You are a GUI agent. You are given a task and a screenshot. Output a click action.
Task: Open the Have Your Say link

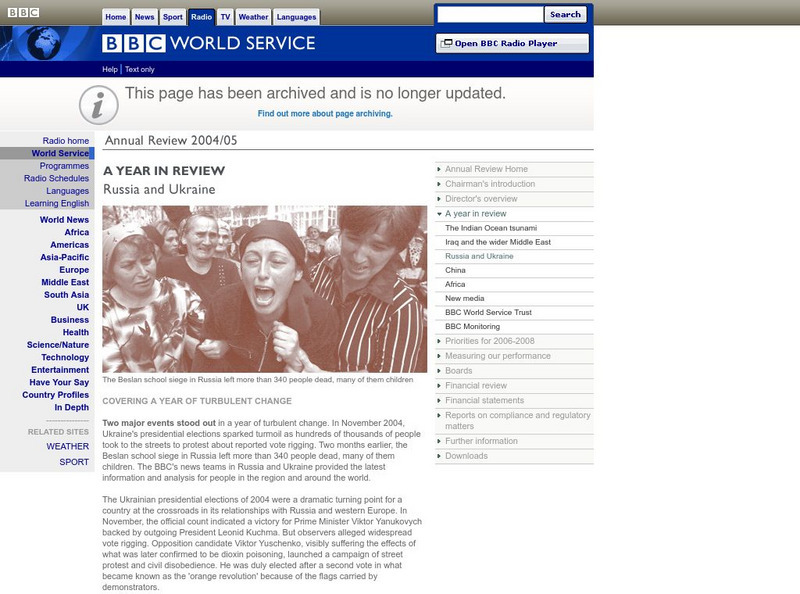59,382
